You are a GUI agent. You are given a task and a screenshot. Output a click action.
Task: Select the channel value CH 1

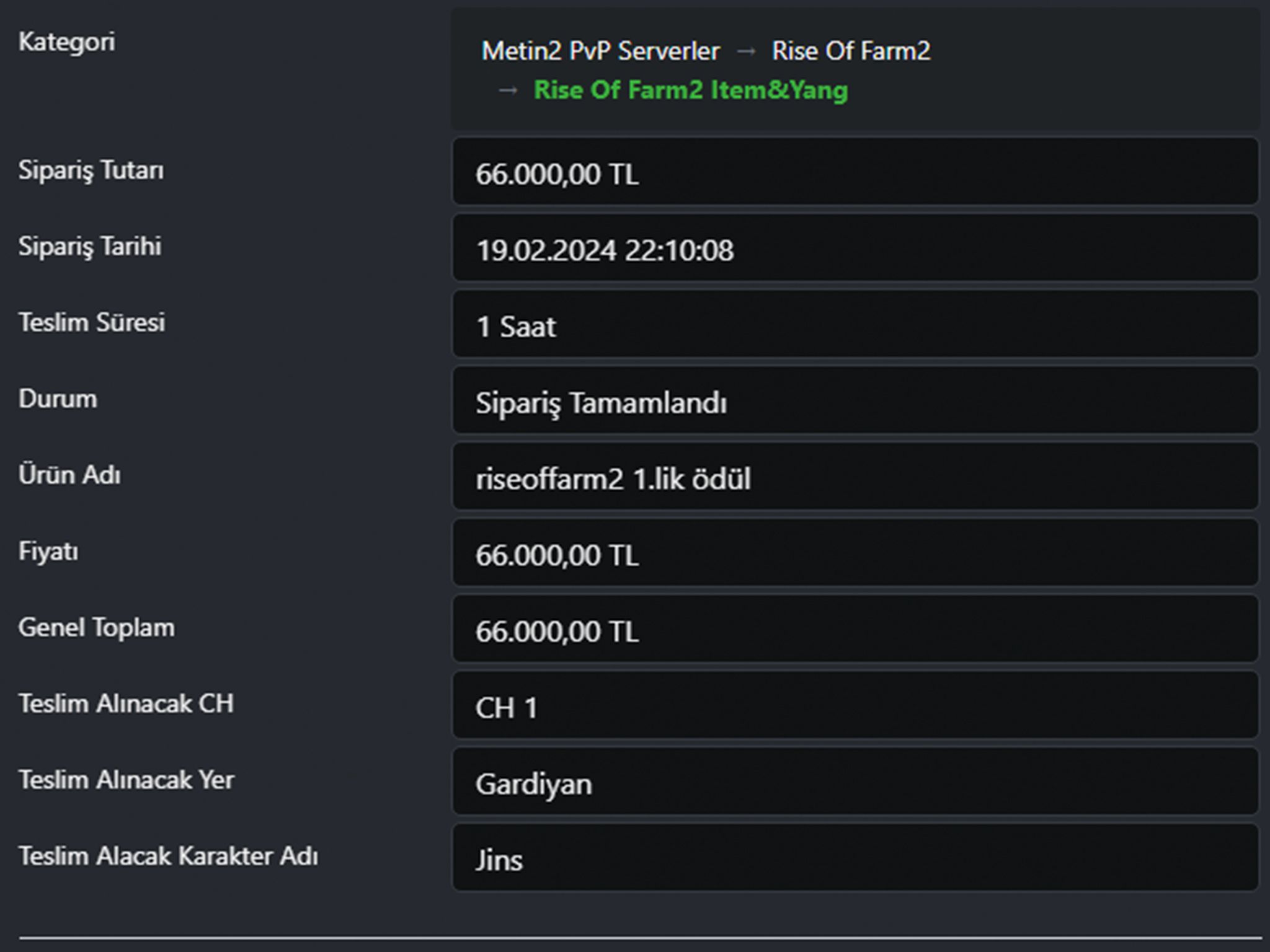point(507,708)
